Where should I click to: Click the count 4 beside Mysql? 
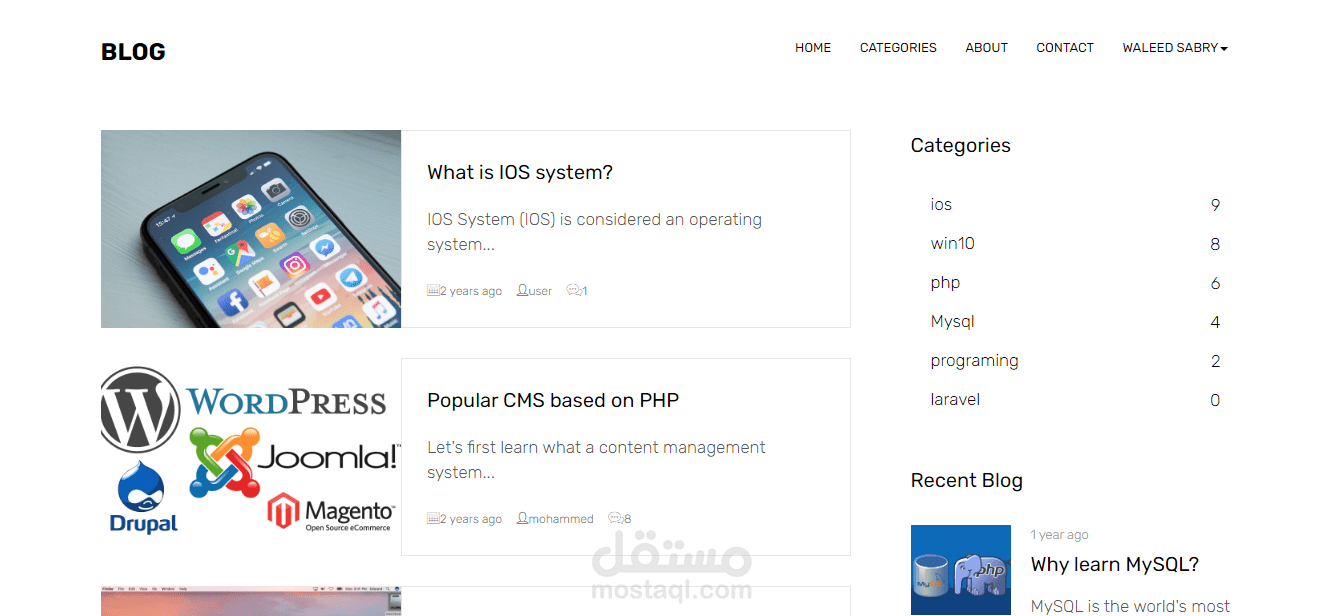click(x=1215, y=322)
